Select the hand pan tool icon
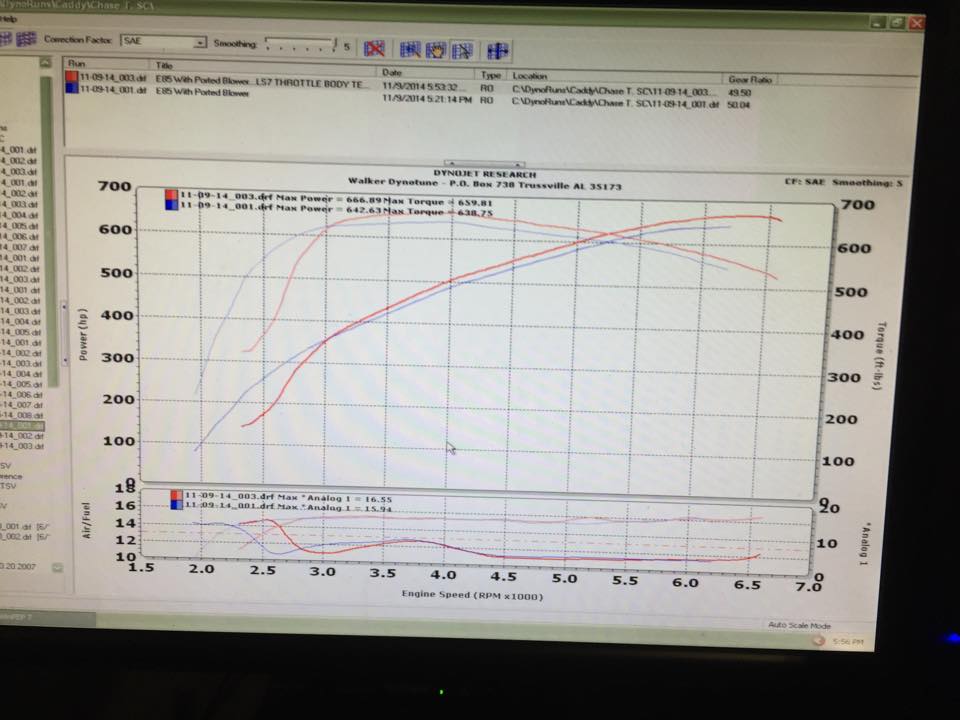The width and height of the screenshot is (960, 720). tap(436, 49)
